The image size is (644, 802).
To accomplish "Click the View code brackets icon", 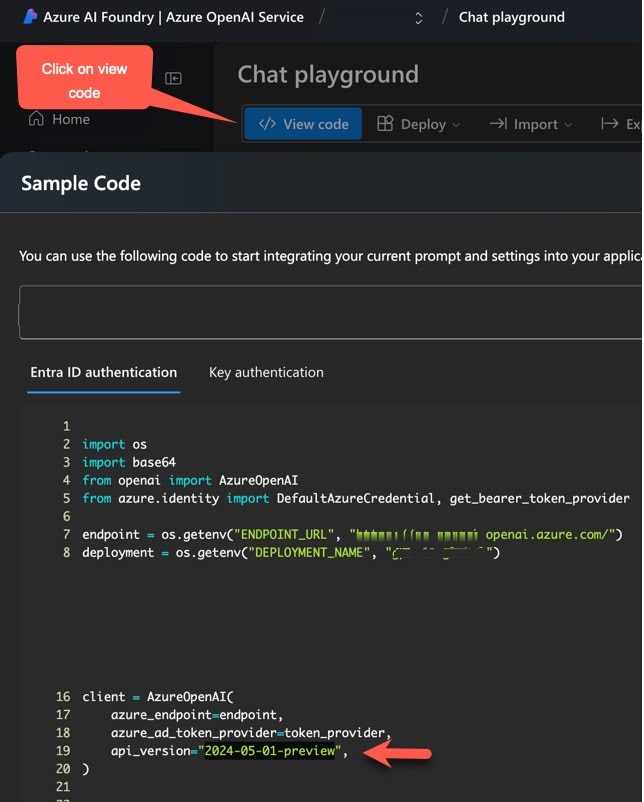I will pyautogui.click(x=267, y=124).
